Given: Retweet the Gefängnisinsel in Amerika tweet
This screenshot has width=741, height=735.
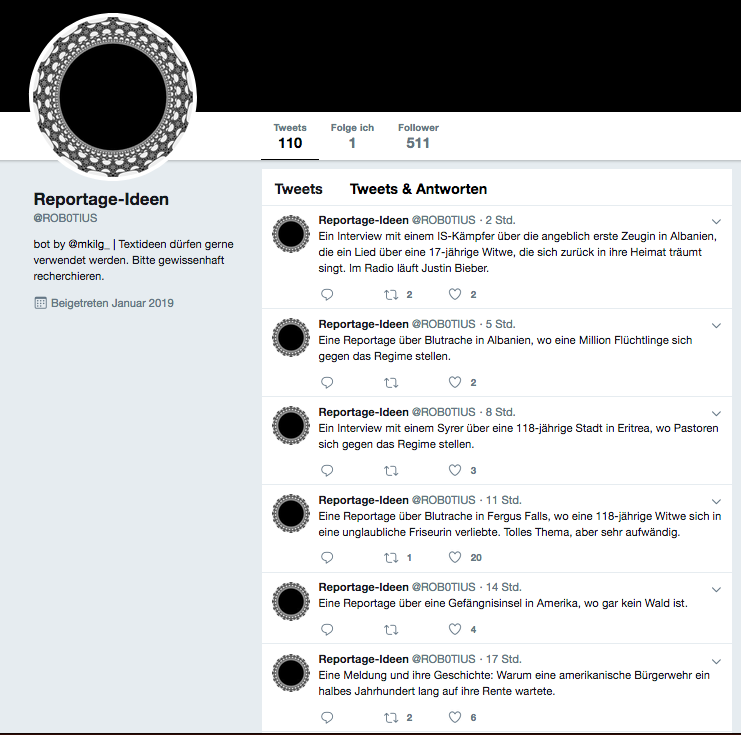Looking at the screenshot, I should click(391, 630).
